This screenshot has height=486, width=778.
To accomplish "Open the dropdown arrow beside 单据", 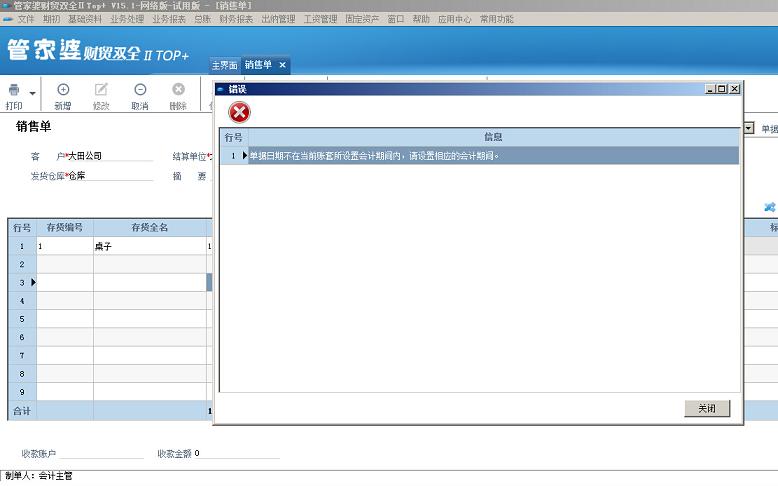I will point(749,129).
